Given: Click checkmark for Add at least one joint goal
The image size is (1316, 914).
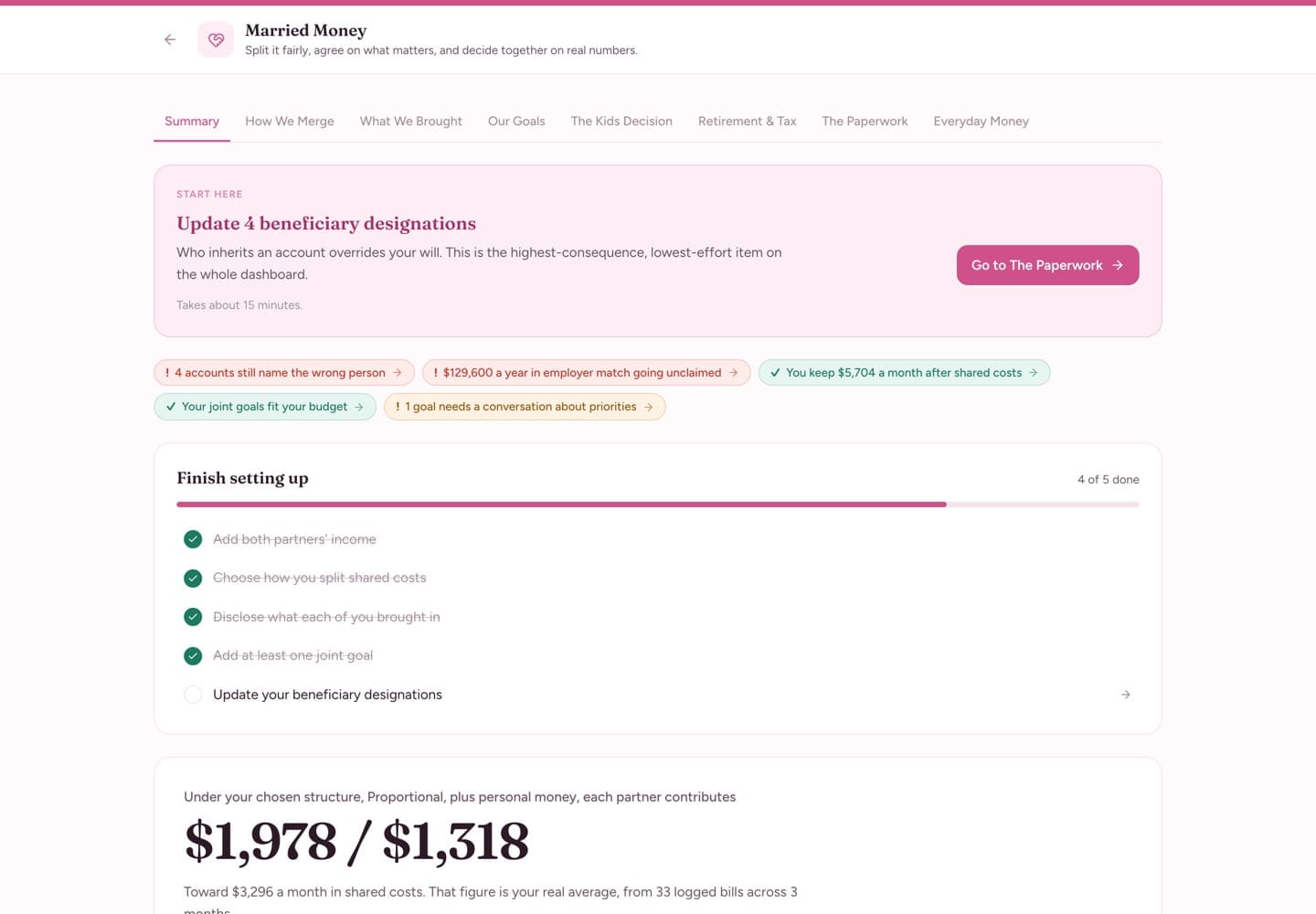Looking at the screenshot, I should [x=193, y=656].
